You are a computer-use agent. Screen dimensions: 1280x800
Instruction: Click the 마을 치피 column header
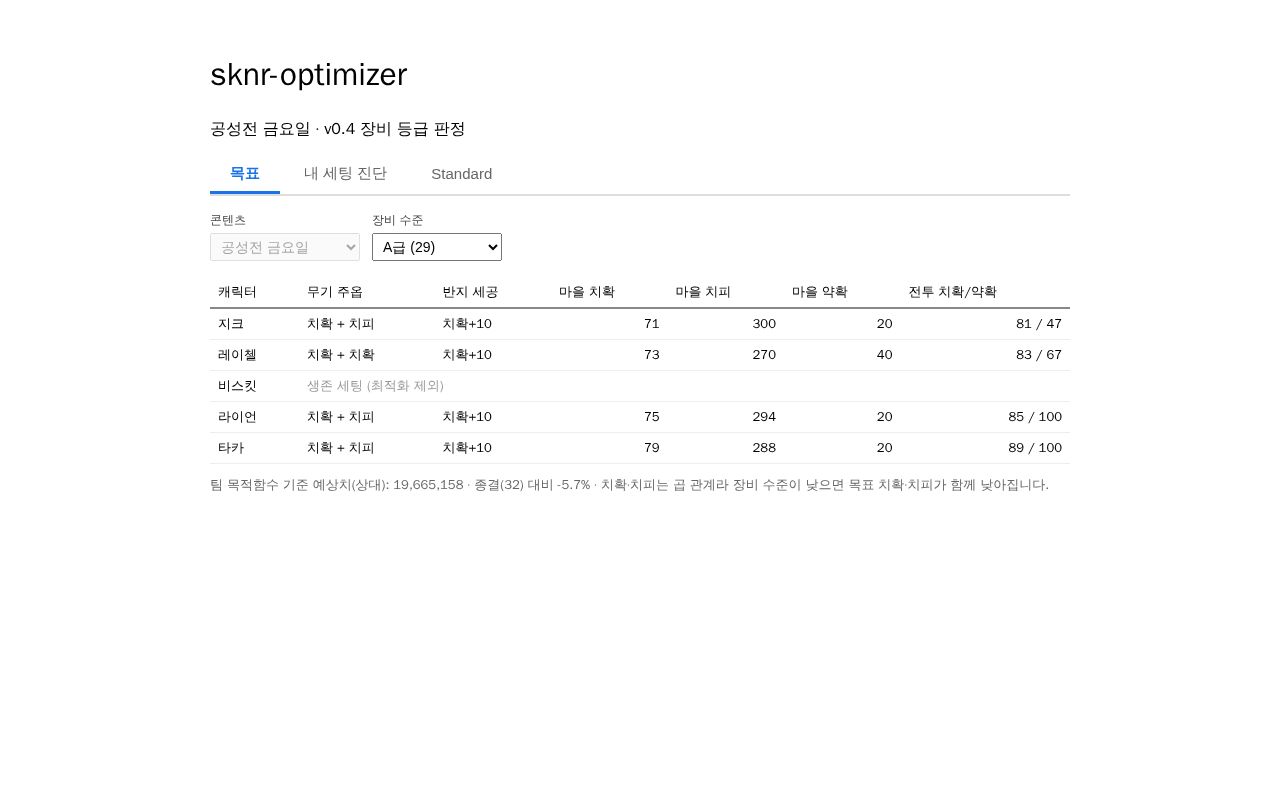coord(703,292)
